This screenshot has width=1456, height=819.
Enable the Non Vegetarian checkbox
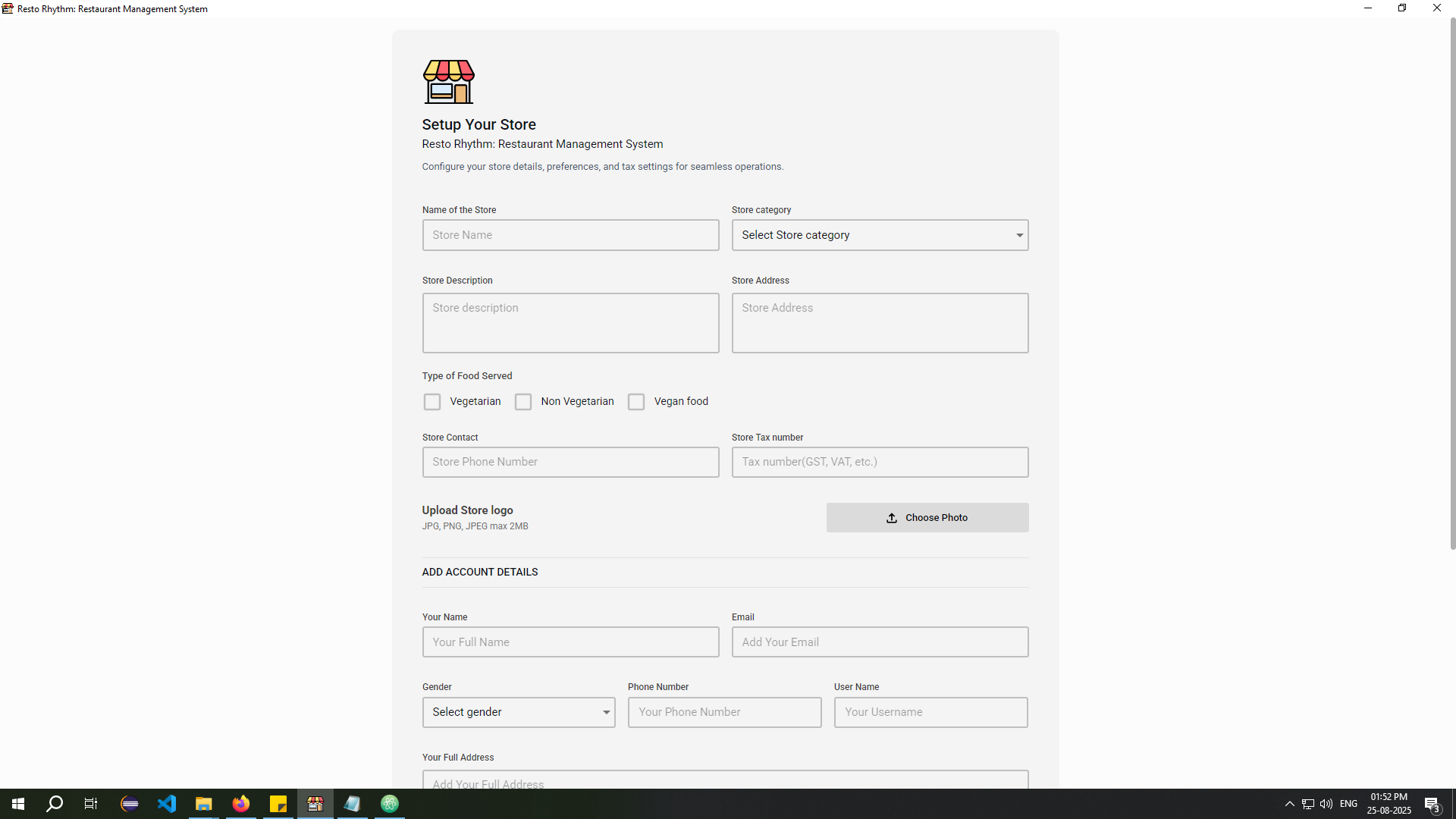(522, 401)
